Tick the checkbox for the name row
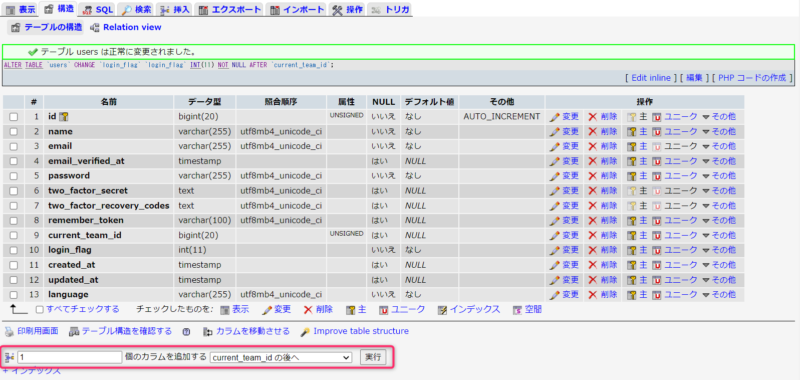Image resolution: width=800 pixels, height=380 pixels. 14,132
